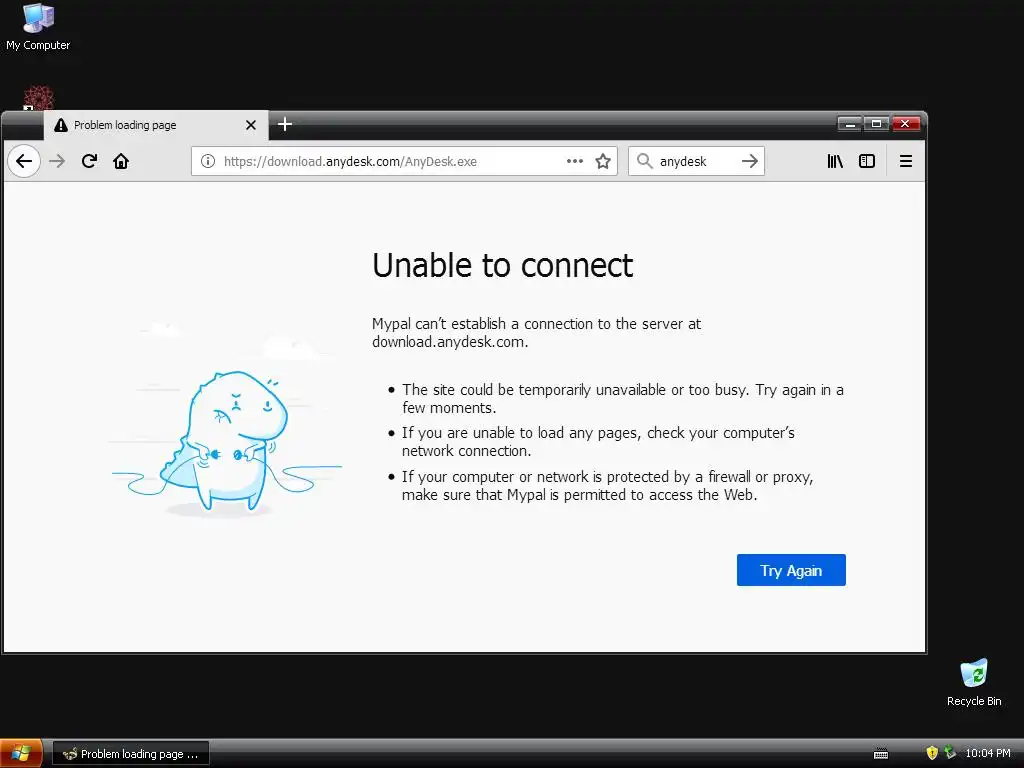Go back with the Back arrow button
The image size is (1024, 768).
pos(24,161)
